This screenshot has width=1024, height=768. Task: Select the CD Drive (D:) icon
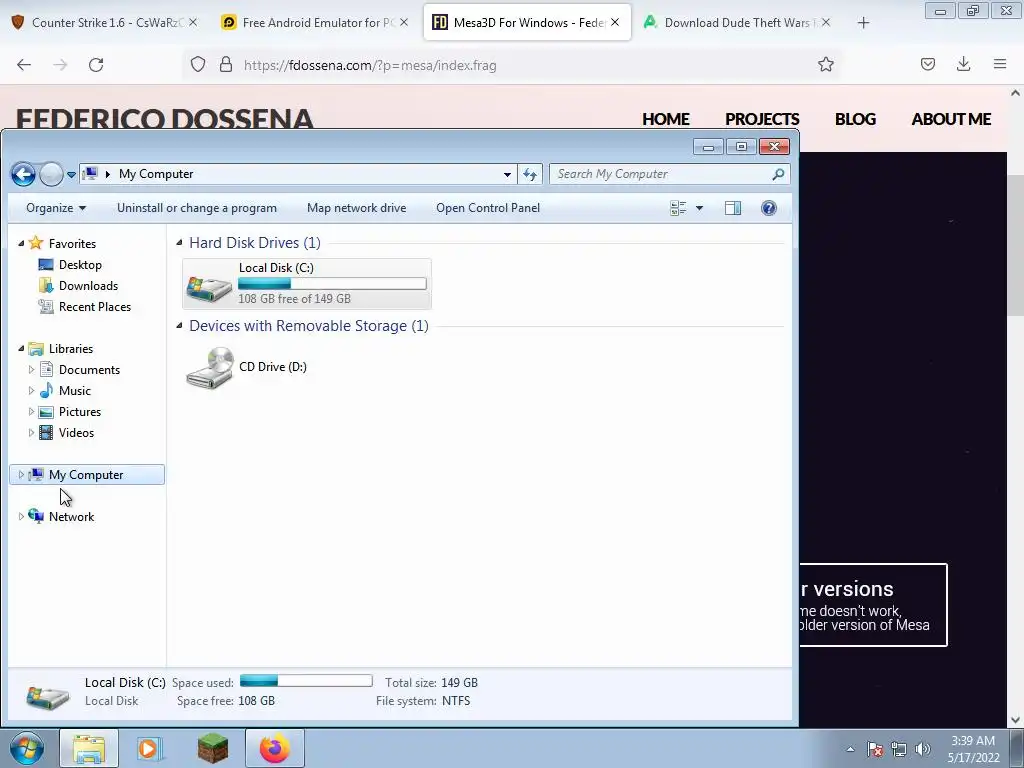(x=210, y=368)
